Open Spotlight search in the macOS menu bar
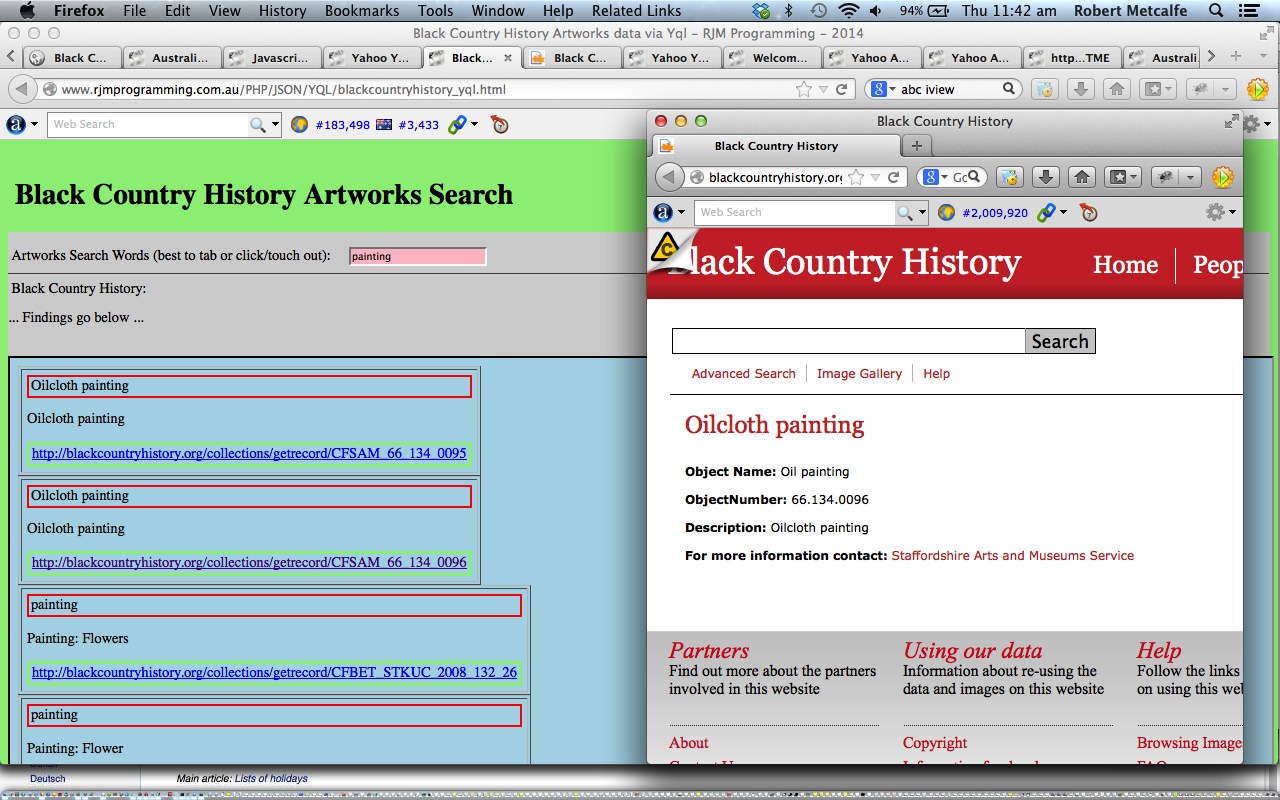Image resolution: width=1280 pixels, height=800 pixels. click(x=1215, y=11)
